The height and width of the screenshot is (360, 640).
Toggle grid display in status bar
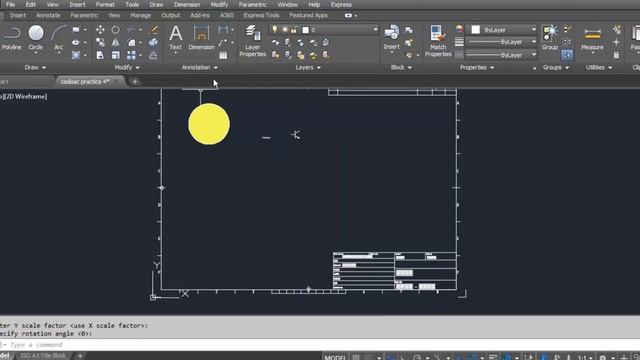pyautogui.click(x=356, y=357)
